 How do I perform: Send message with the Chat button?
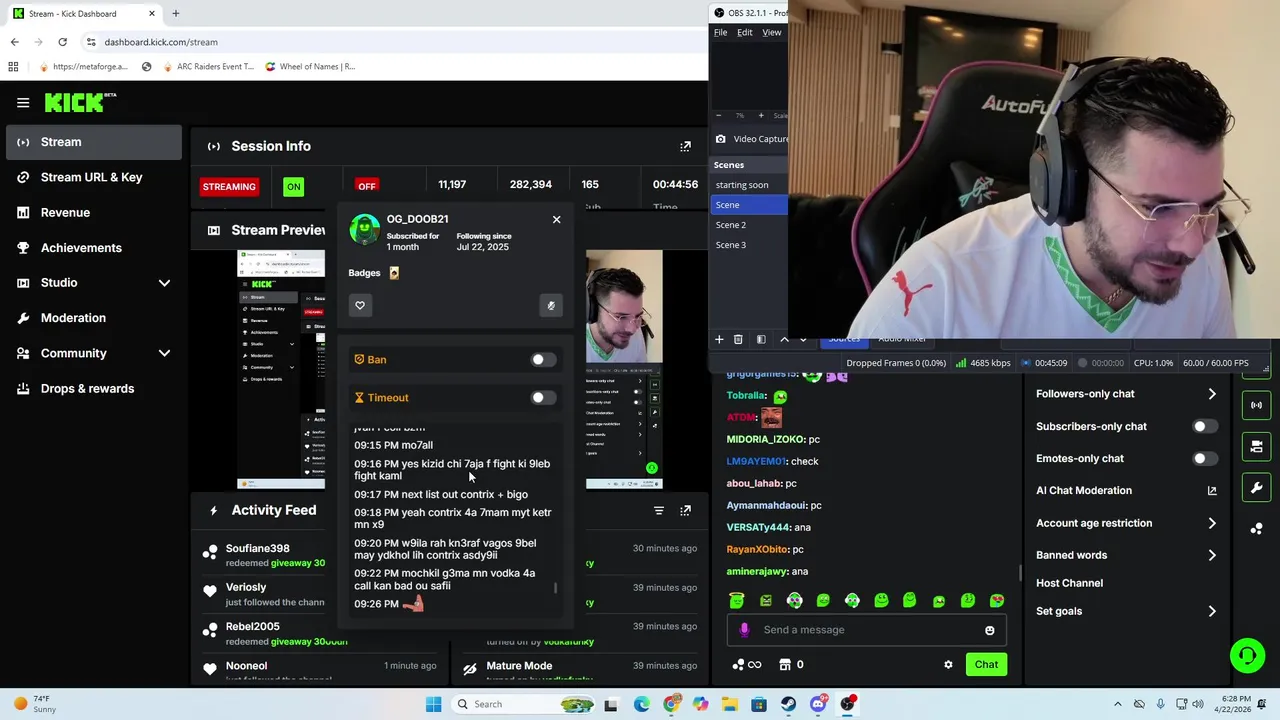pos(986,664)
